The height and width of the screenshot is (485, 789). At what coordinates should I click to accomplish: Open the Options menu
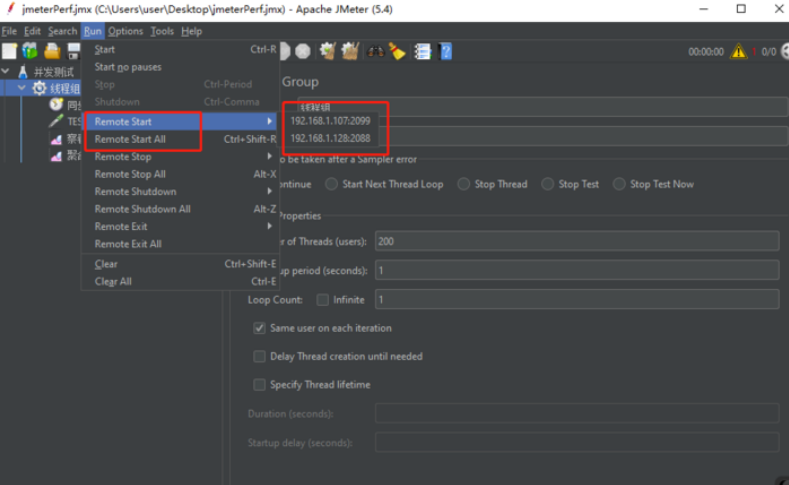[125, 31]
